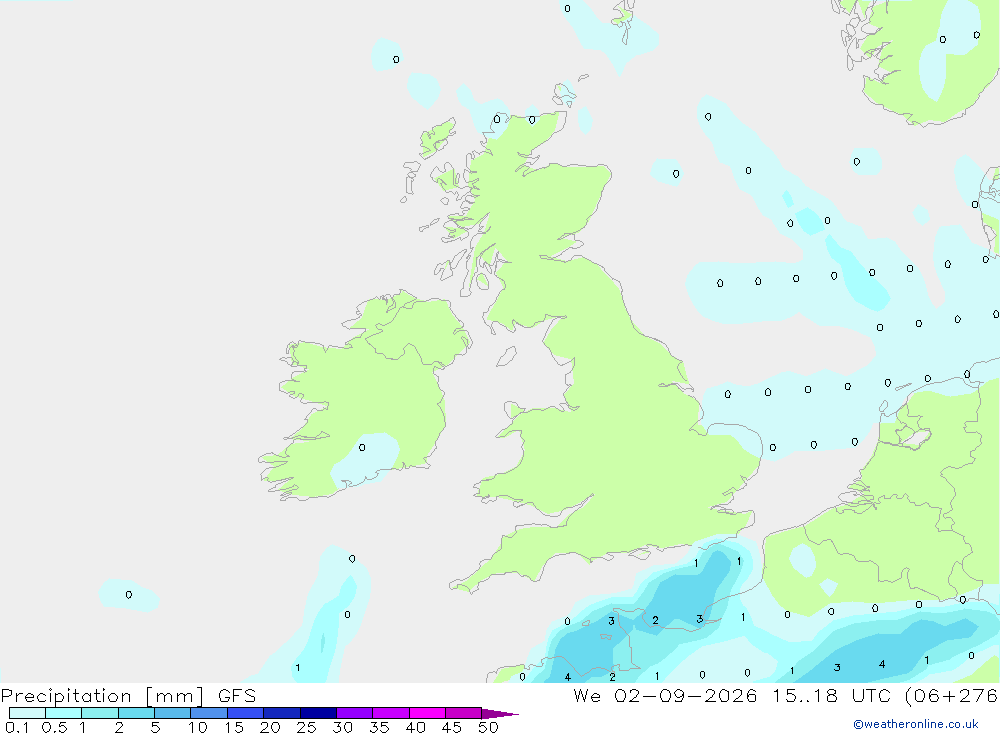Select the 5–10 mm legend color swatch

pos(173,713)
